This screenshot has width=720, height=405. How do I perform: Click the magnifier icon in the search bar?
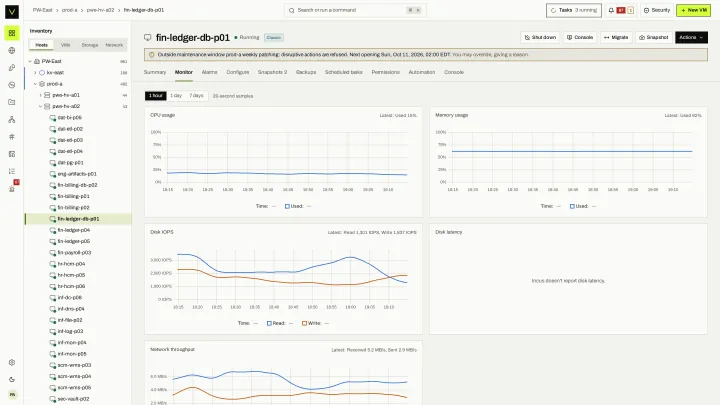292,10
